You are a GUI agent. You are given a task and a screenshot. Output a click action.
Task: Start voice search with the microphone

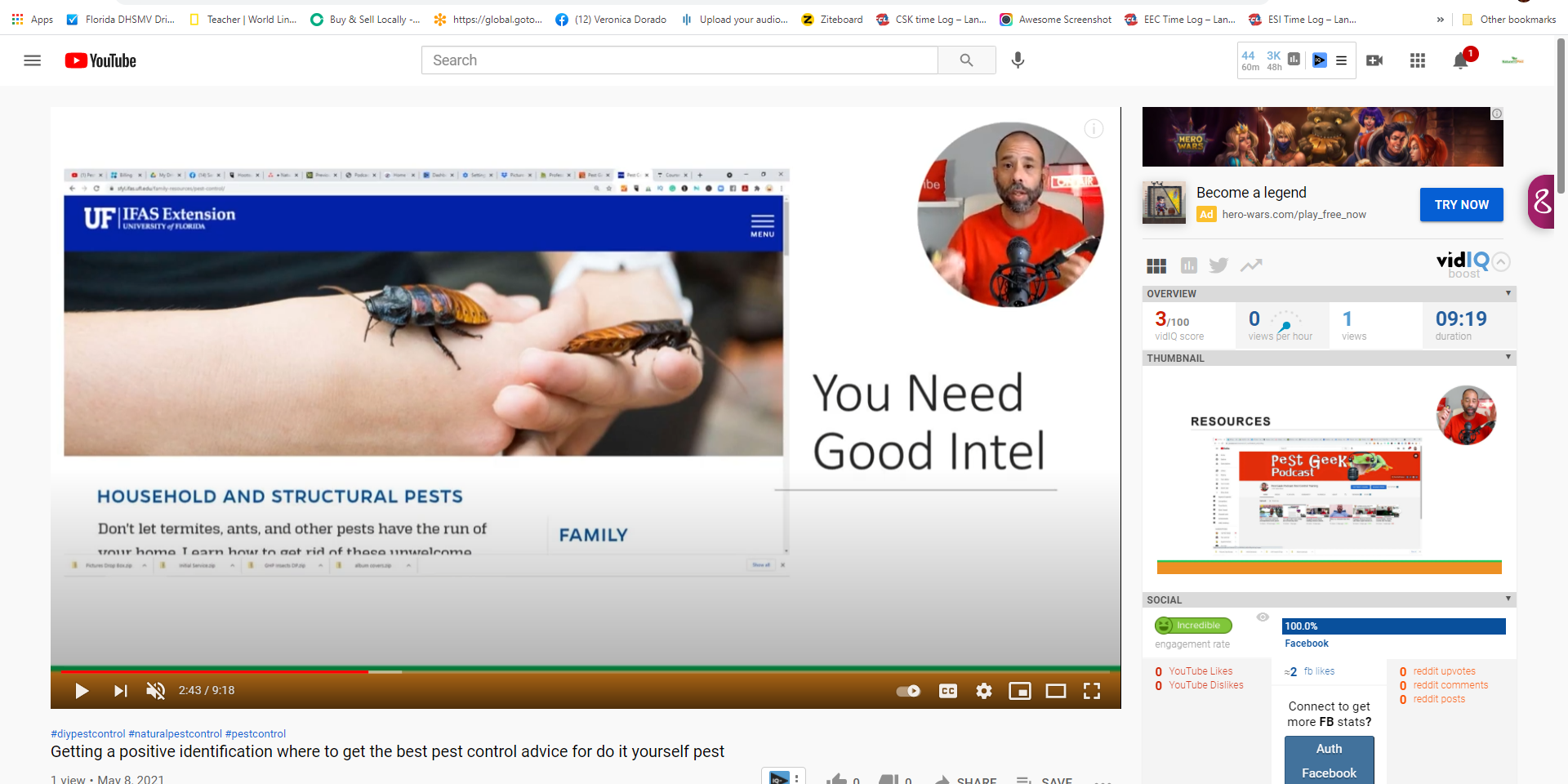pos(1018,60)
